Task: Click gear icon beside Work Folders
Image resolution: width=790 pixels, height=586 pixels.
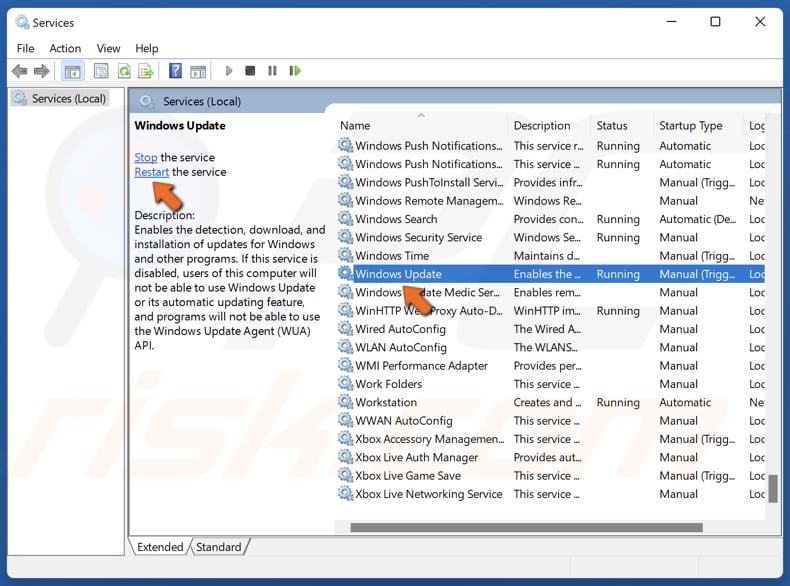Action: pyautogui.click(x=345, y=383)
